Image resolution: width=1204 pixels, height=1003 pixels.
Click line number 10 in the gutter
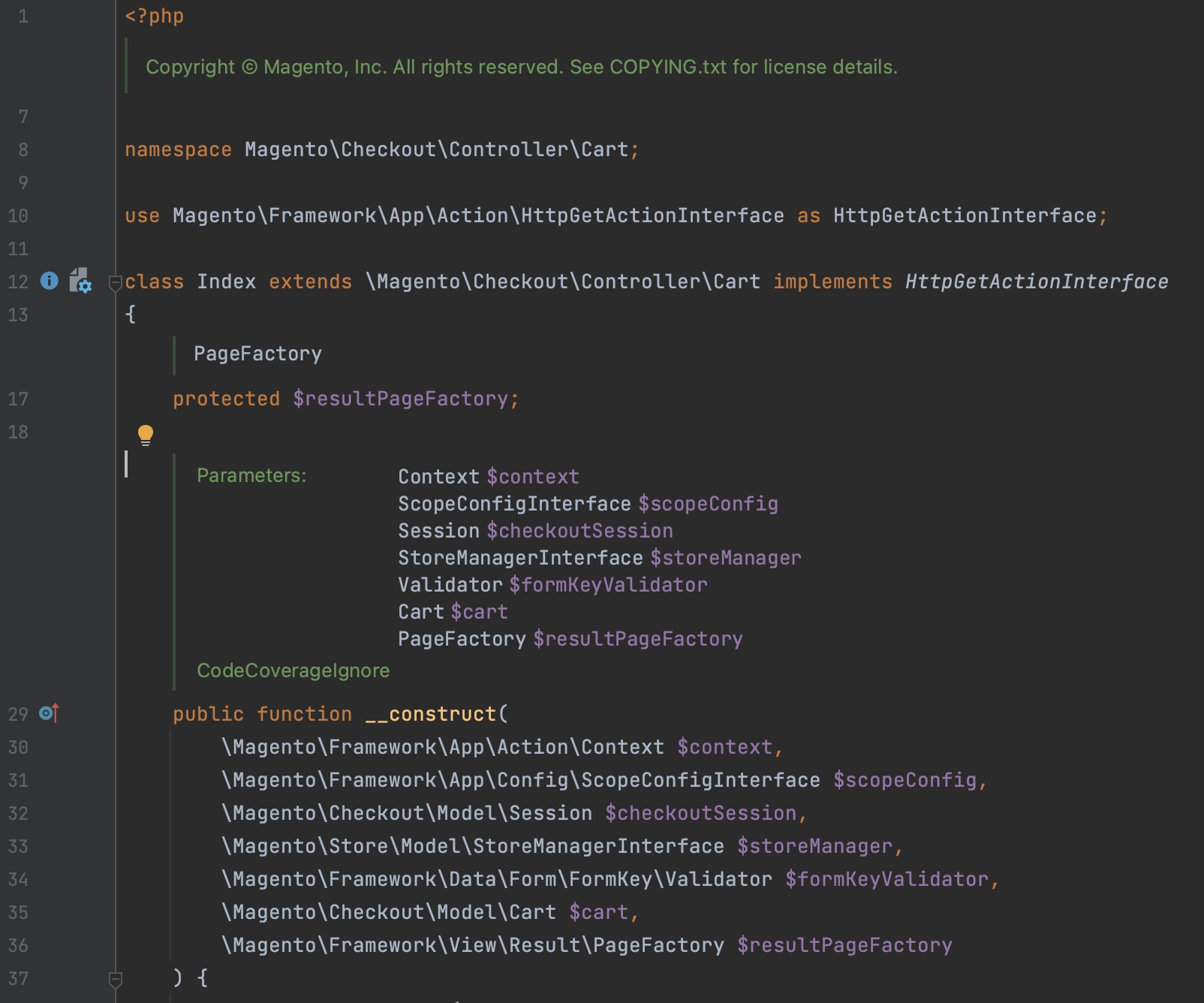coord(18,215)
